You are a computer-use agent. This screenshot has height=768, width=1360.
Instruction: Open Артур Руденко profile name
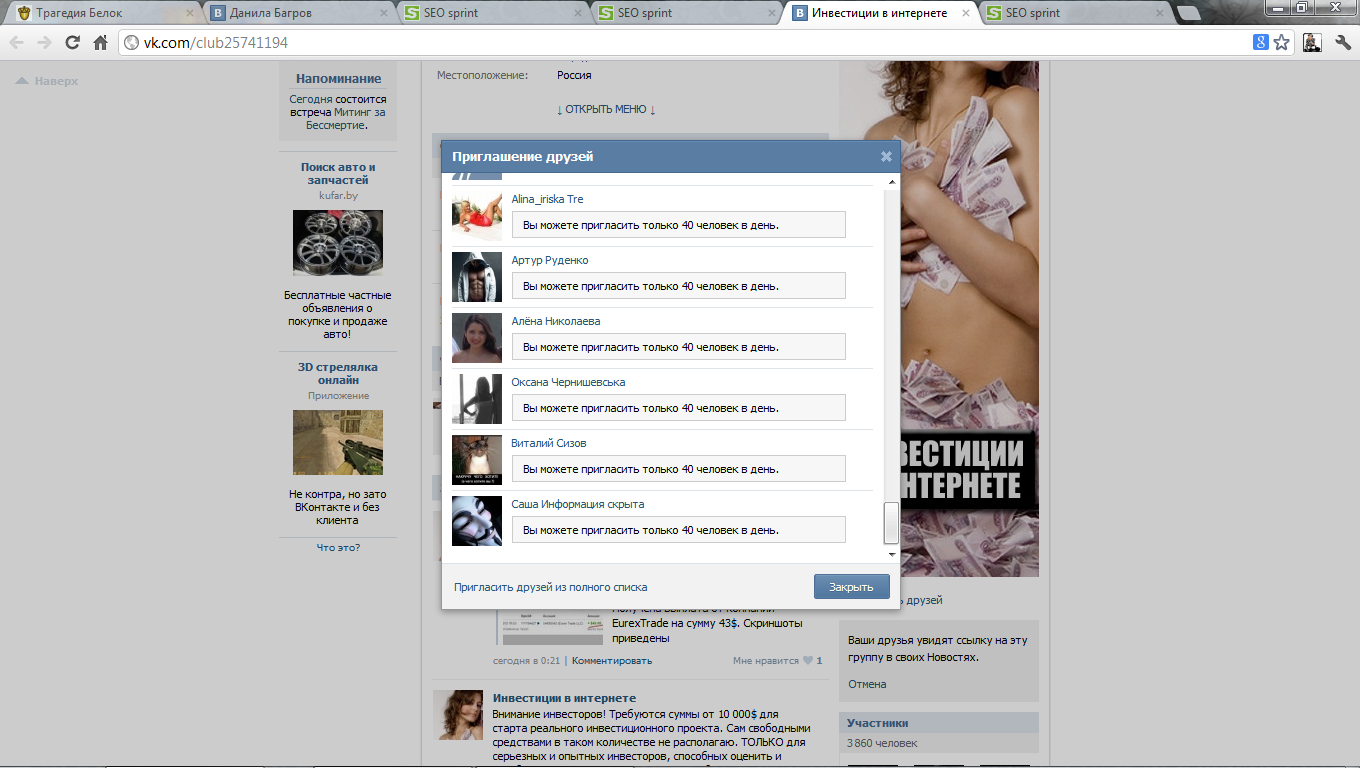550,260
